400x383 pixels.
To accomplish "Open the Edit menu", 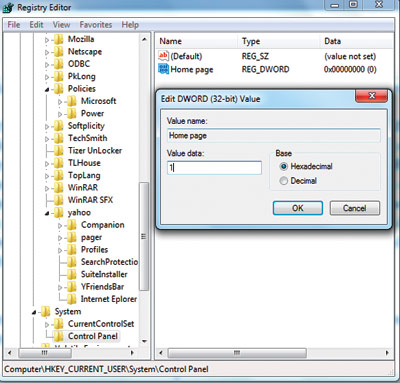I will (x=36, y=25).
